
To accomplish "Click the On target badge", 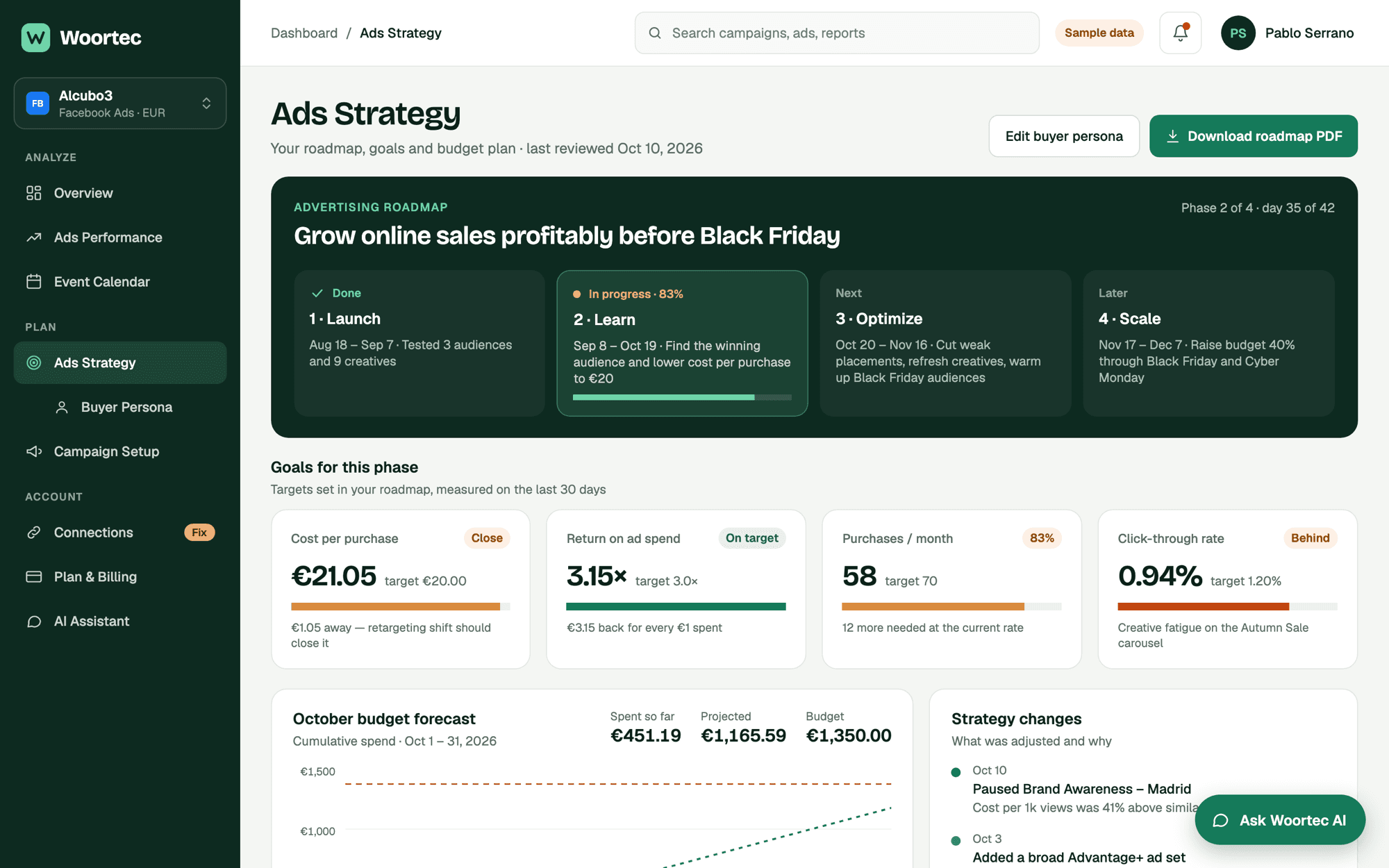I will (752, 538).
